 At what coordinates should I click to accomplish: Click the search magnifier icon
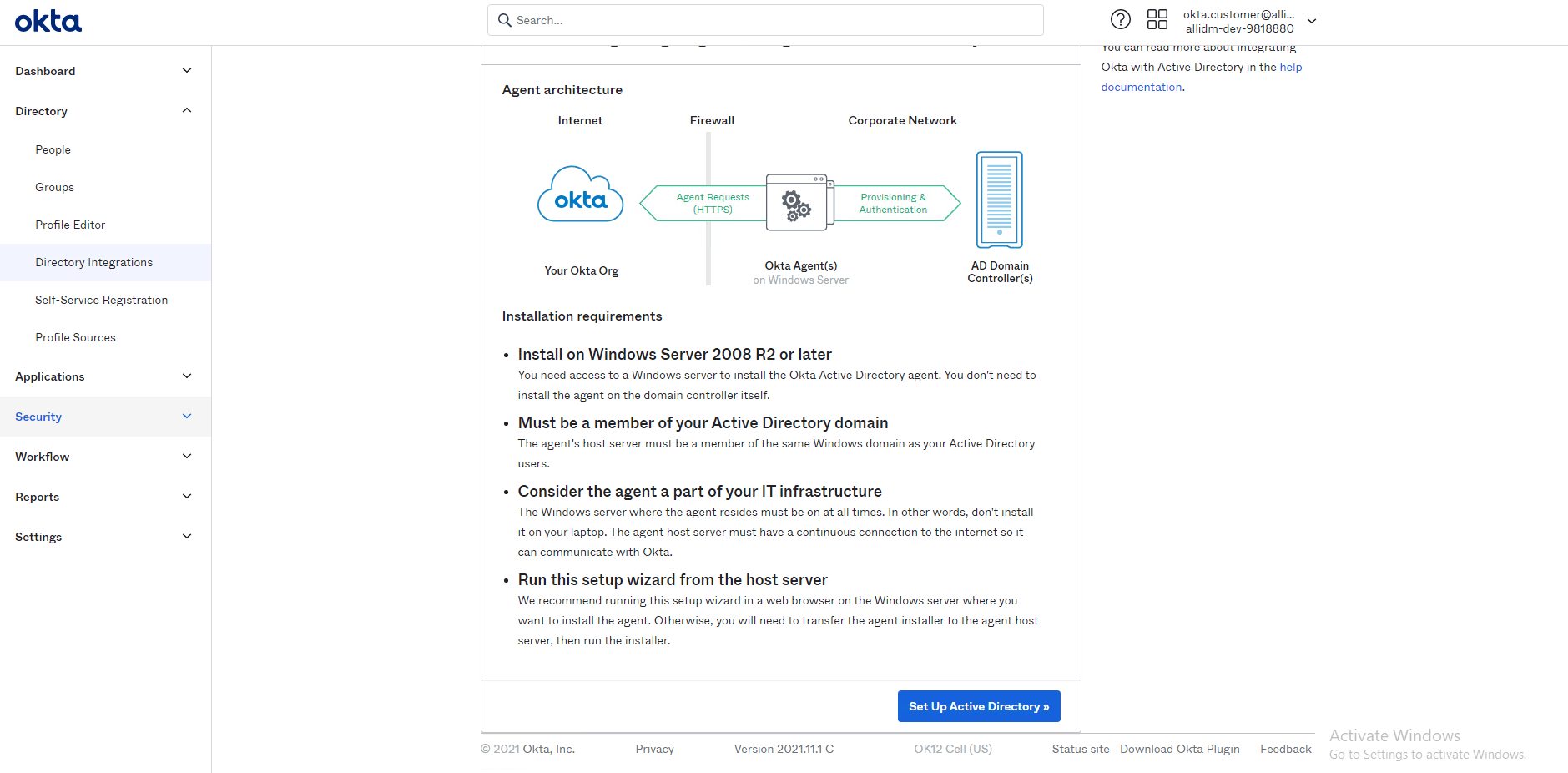[505, 20]
